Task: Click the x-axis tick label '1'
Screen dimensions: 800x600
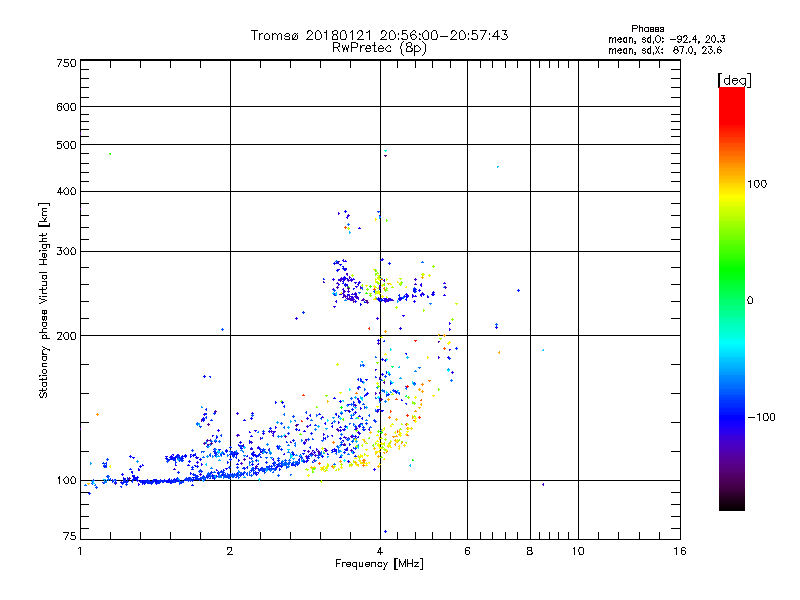Action: (x=80, y=551)
